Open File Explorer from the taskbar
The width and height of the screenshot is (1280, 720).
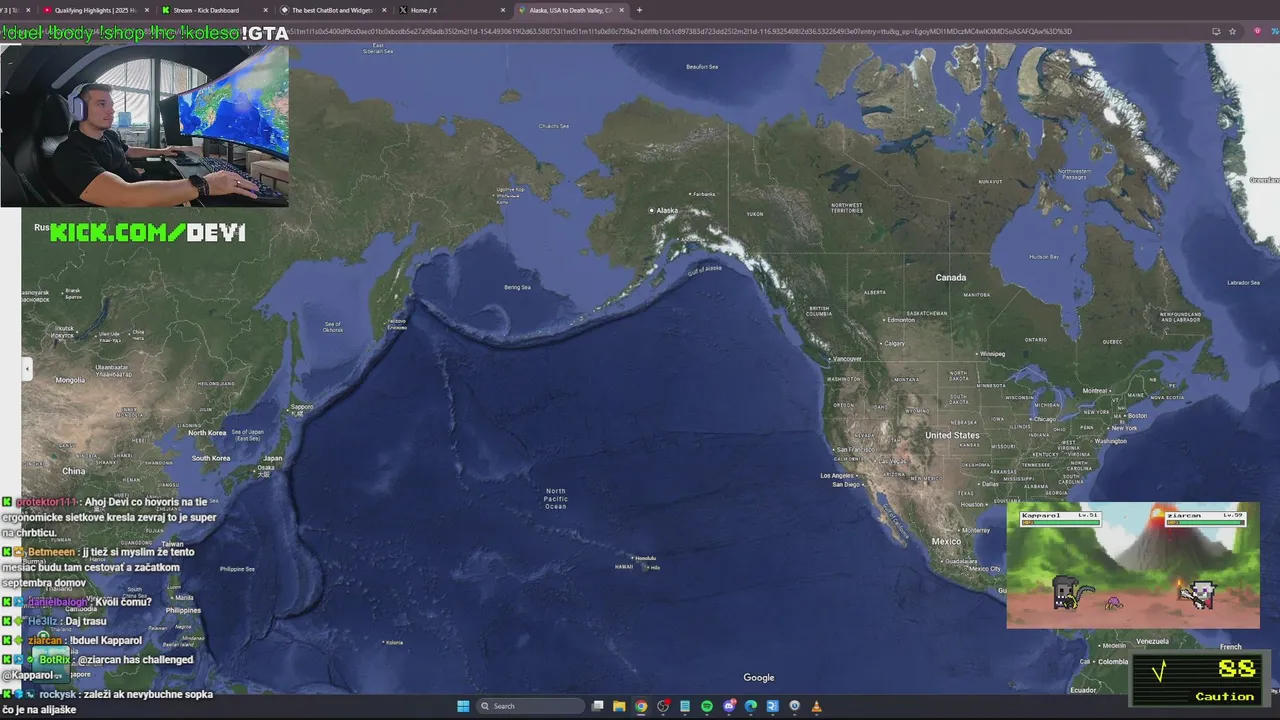tap(619, 706)
